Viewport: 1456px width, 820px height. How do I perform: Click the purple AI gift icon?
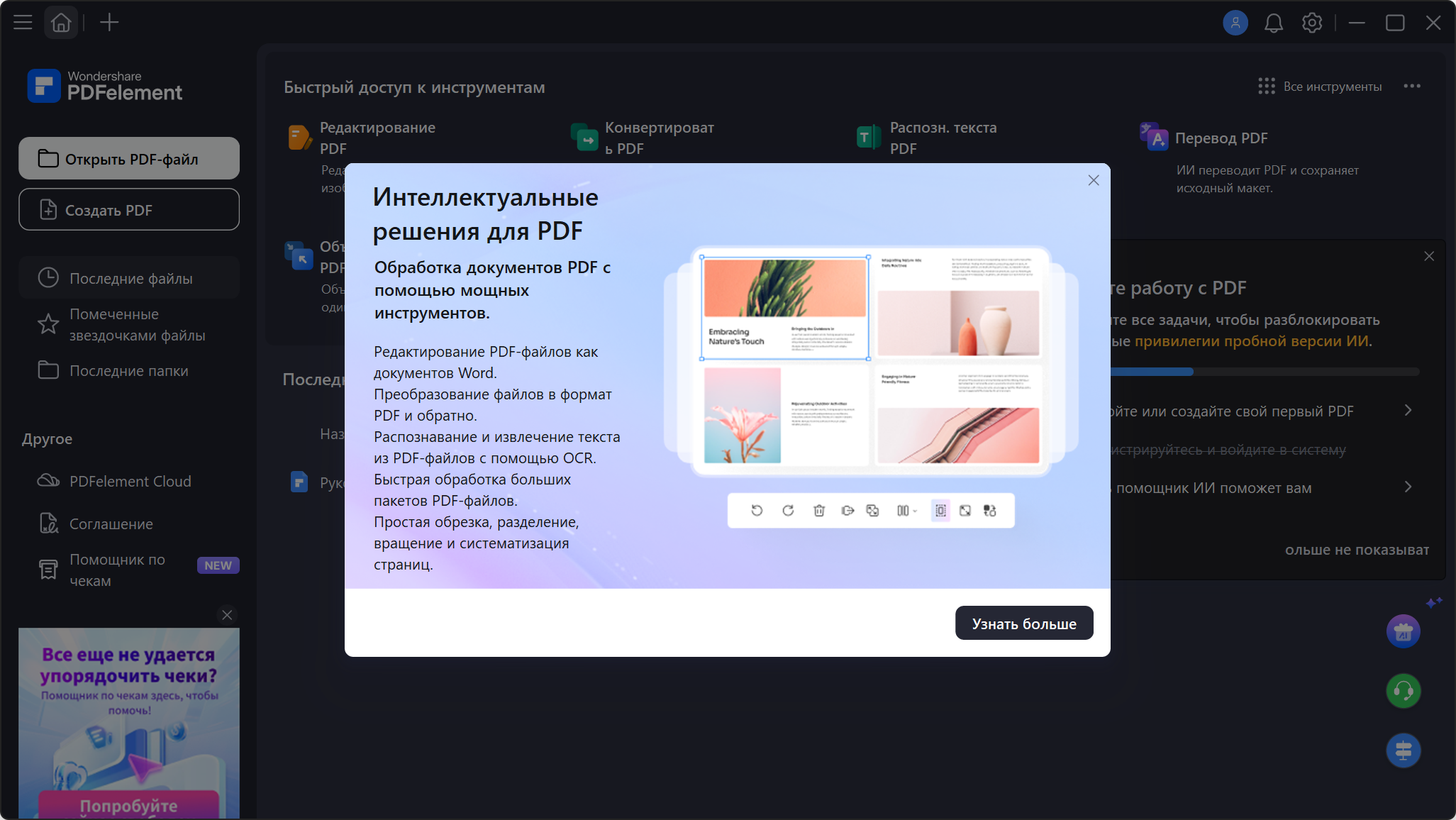1404,631
